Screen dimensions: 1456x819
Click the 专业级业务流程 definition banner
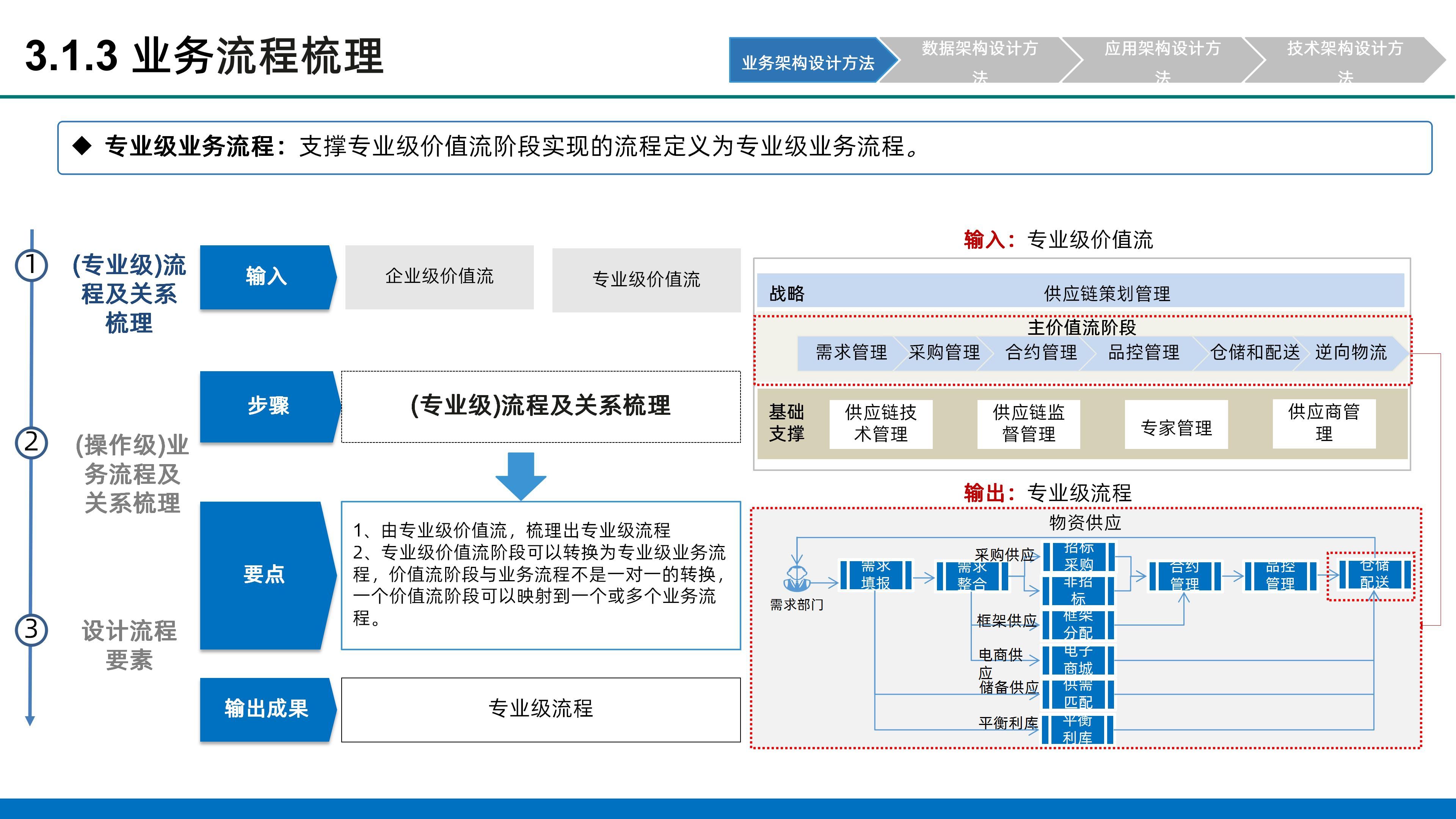744,147
